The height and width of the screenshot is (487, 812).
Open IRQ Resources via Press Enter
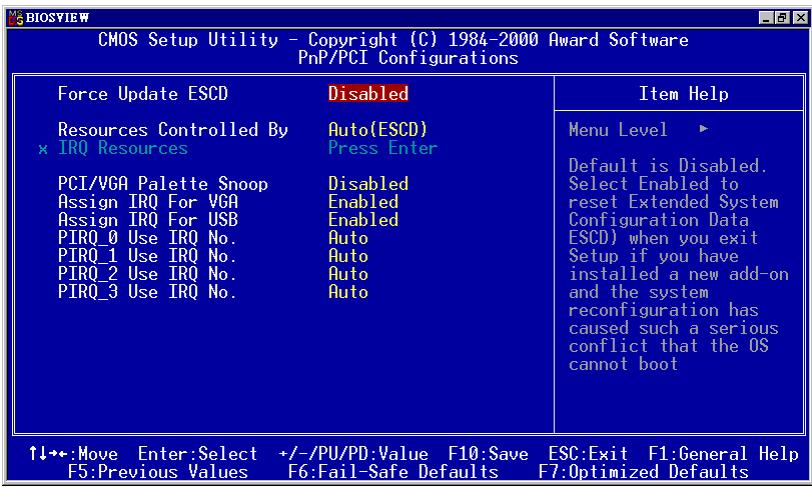[383, 148]
